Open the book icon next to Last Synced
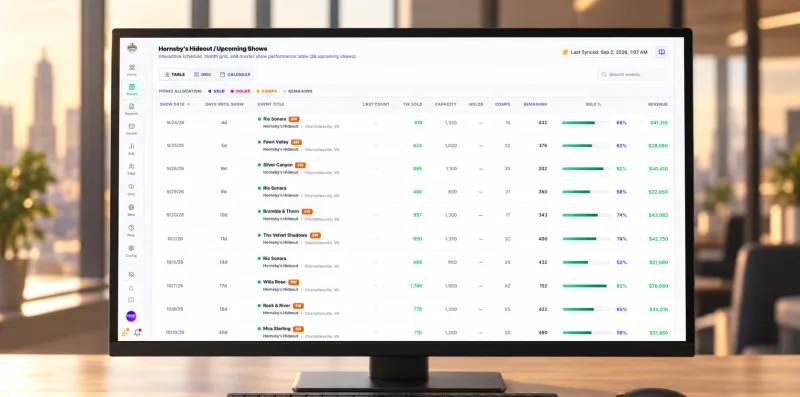The height and width of the screenshot is (397, 800). 661,52
